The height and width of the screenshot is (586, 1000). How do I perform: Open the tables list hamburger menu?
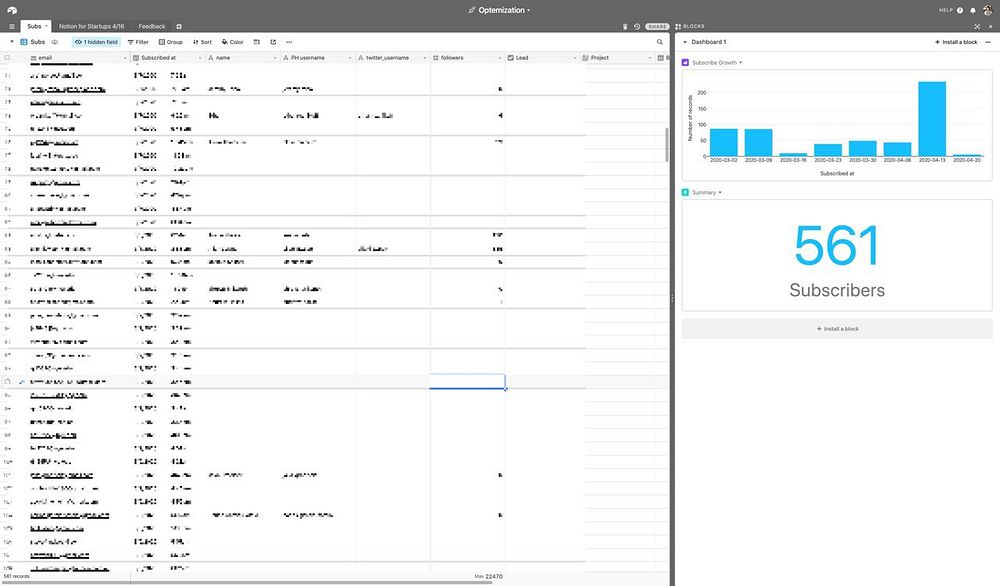[11, 26]
